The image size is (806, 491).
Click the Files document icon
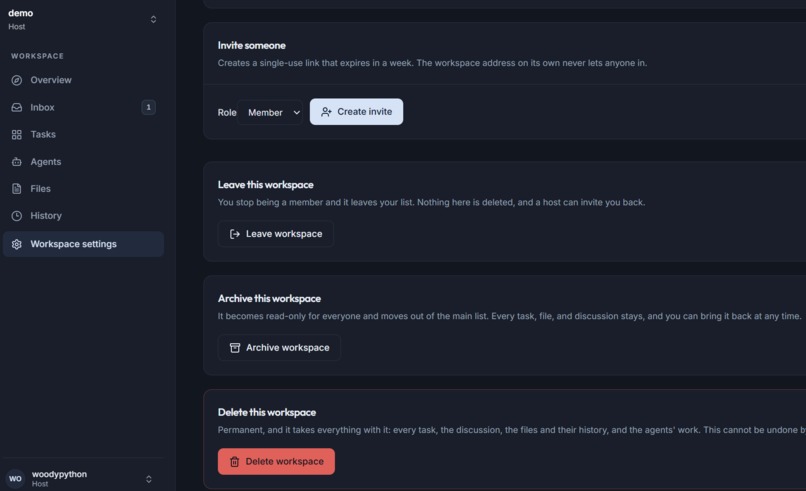(16, 189)
